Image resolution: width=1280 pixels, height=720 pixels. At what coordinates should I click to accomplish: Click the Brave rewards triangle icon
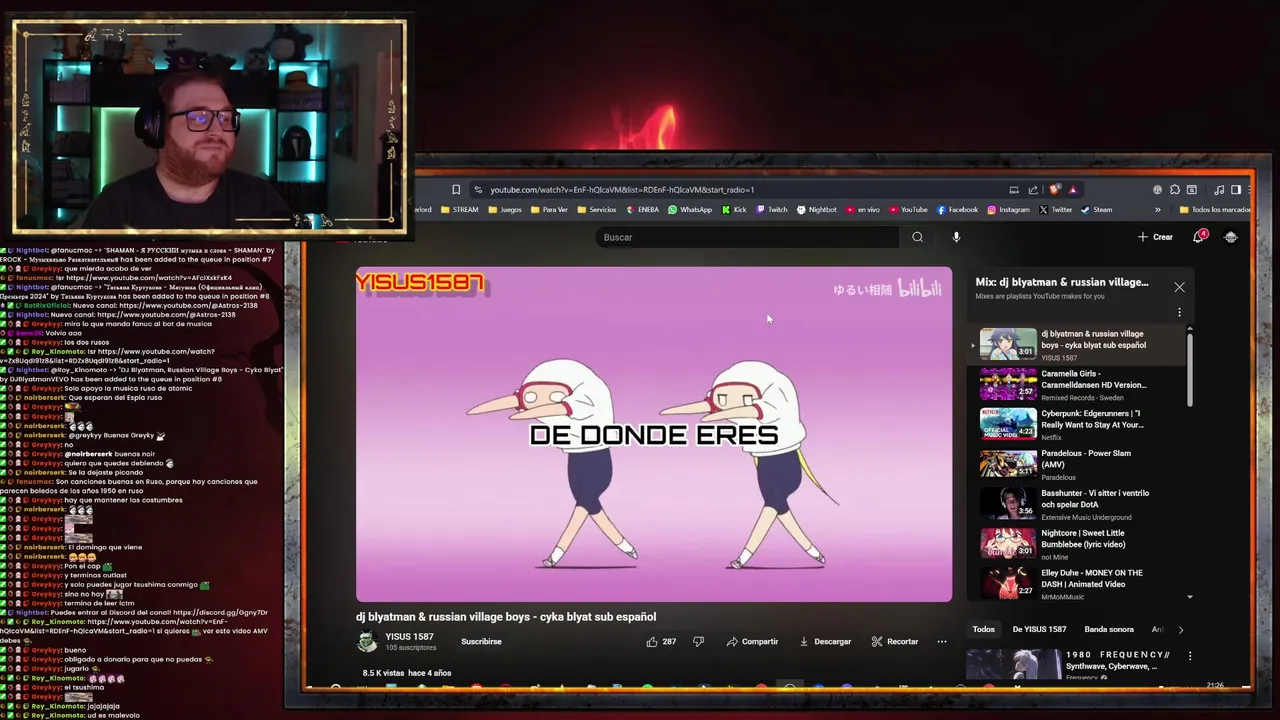click(1072, 189)
